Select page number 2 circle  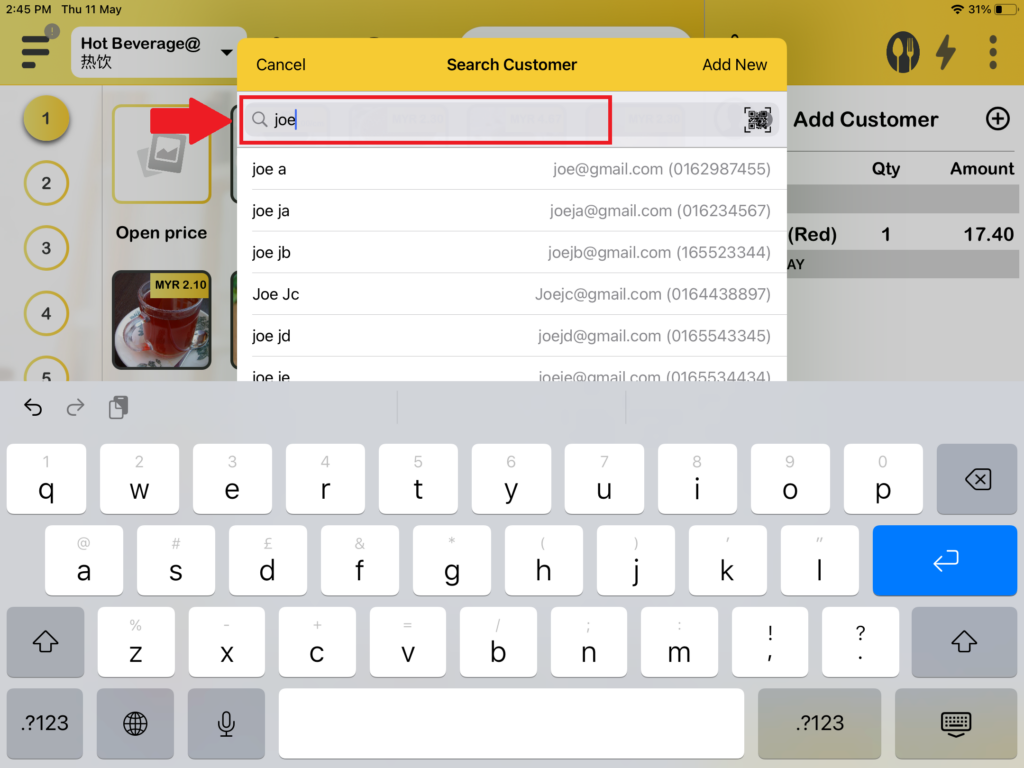(46, 183)
